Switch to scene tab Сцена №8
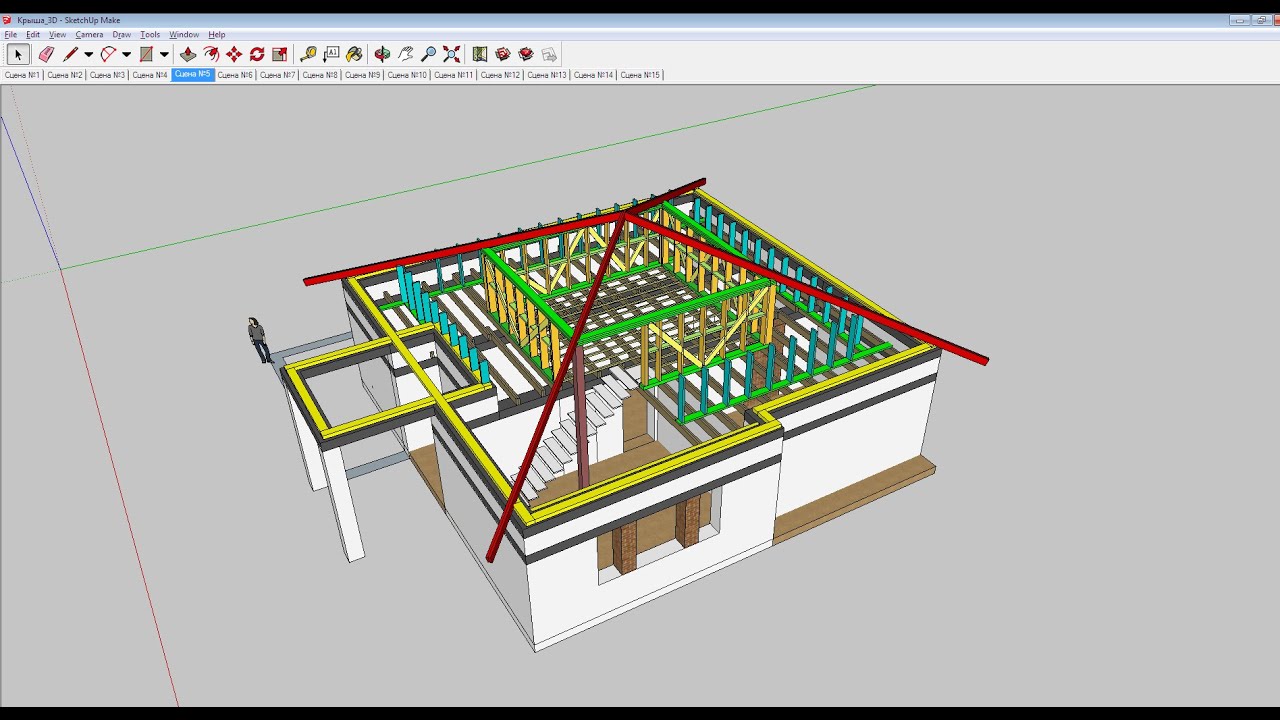 click(x=320, y=75)
